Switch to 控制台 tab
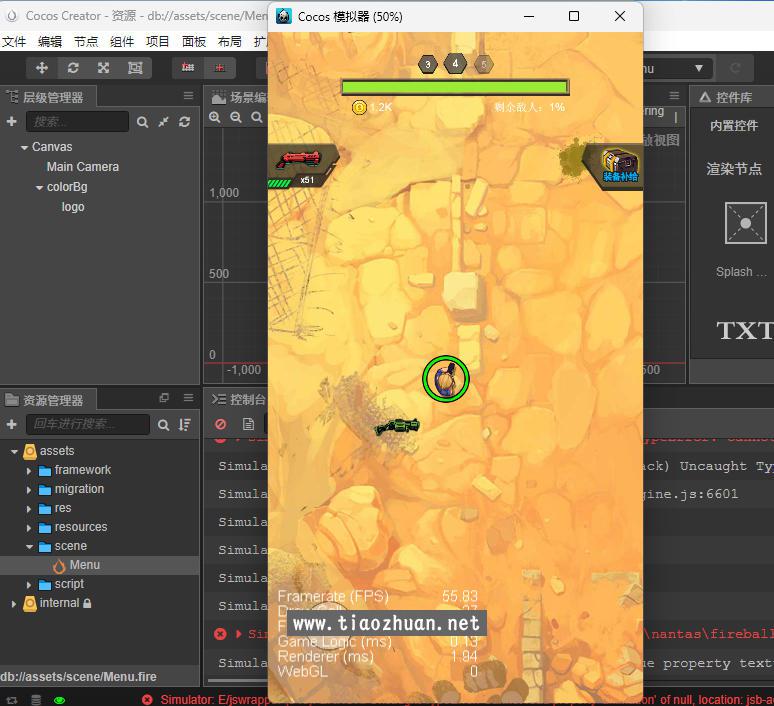The width and height of the screenshot is (774, 706). [238, 399]
